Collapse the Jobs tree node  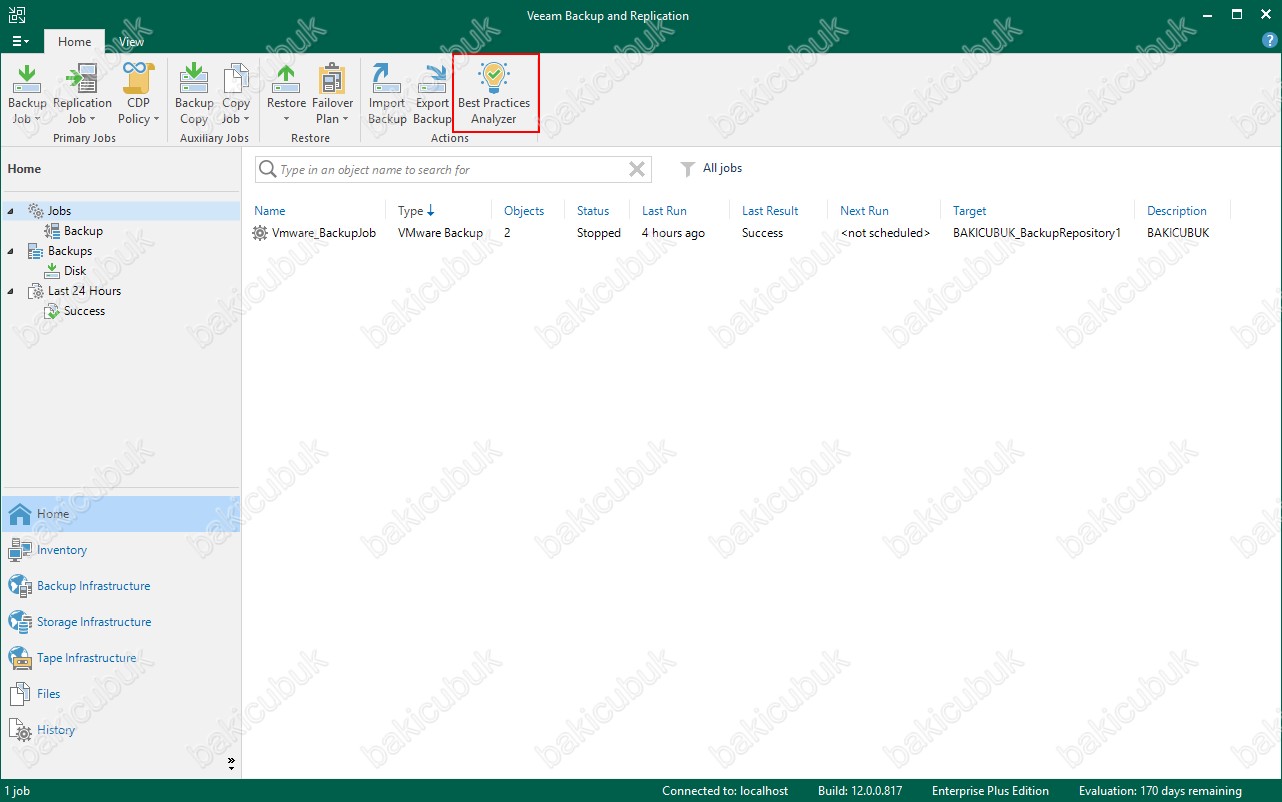click(x=11, y=211)
